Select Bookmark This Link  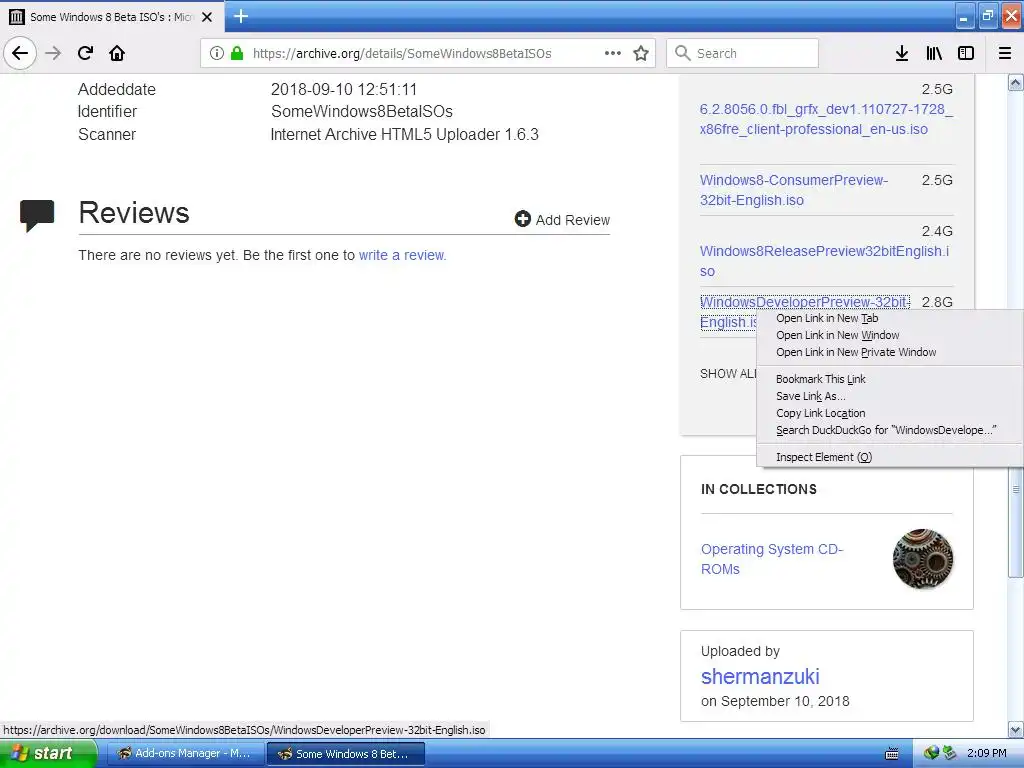820,379
